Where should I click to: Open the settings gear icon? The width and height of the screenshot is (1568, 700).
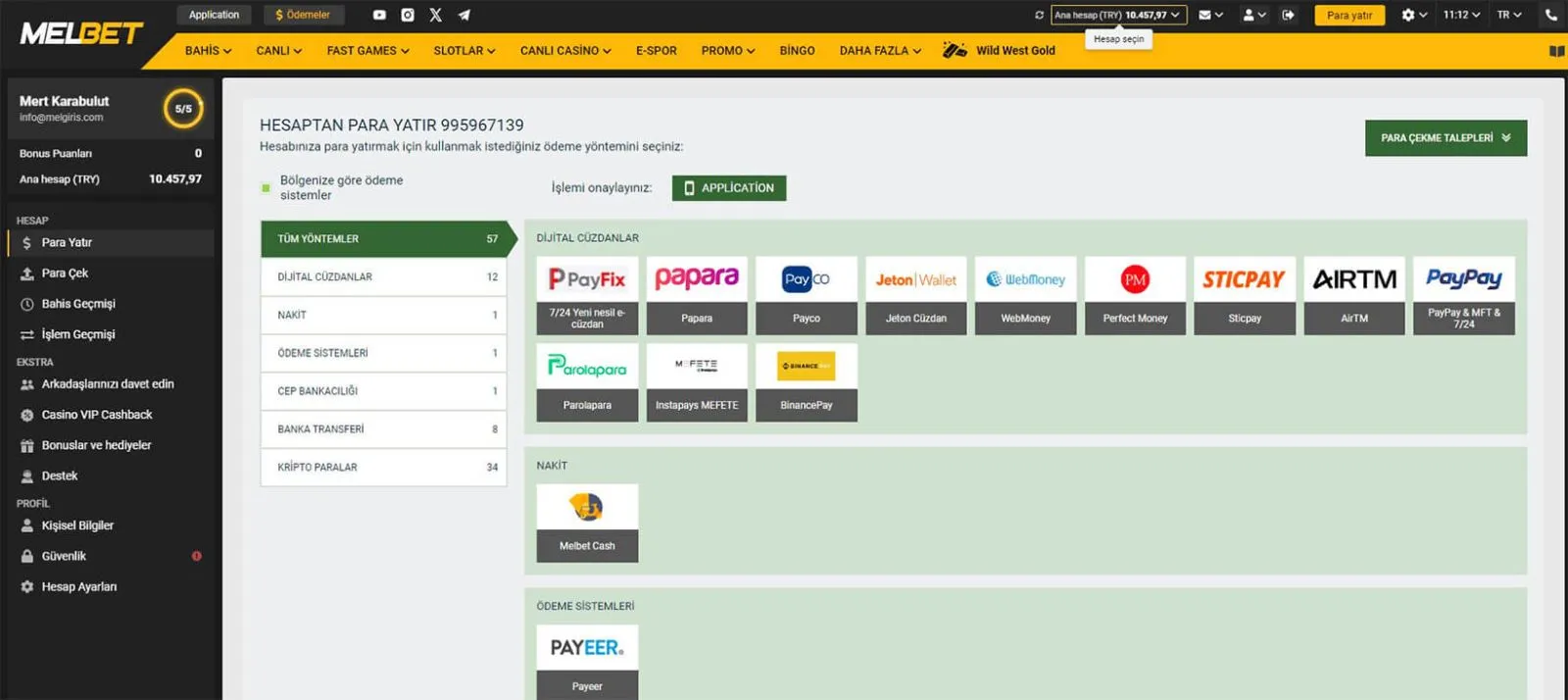coord(1414,15)
